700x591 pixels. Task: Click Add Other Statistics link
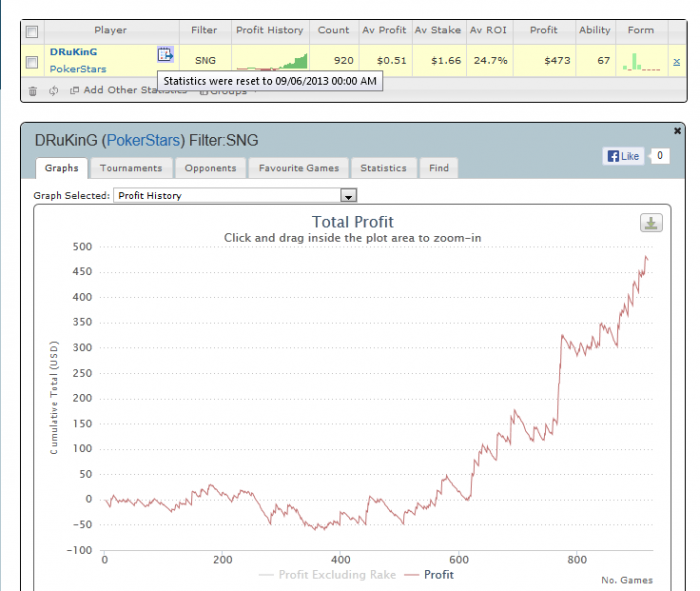[x=128, y=90]
